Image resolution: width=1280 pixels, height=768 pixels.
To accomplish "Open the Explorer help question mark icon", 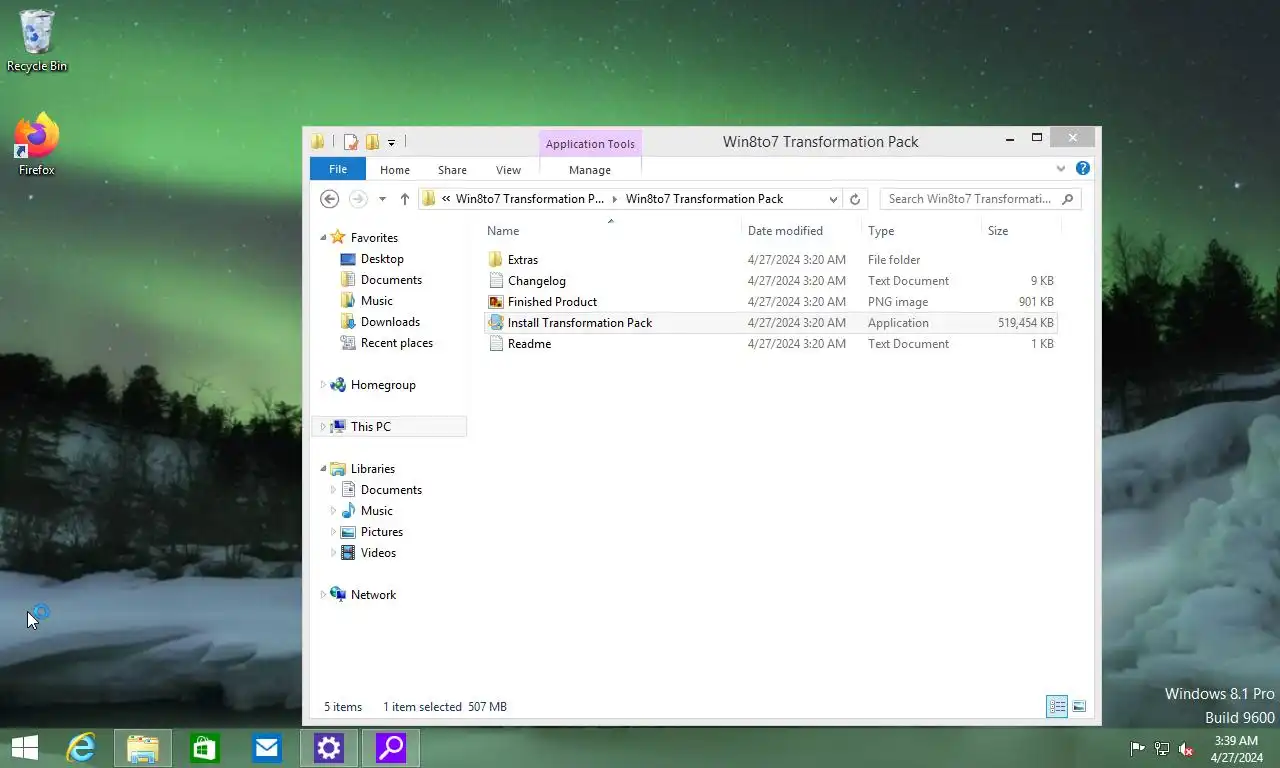I will [1082, 169].
